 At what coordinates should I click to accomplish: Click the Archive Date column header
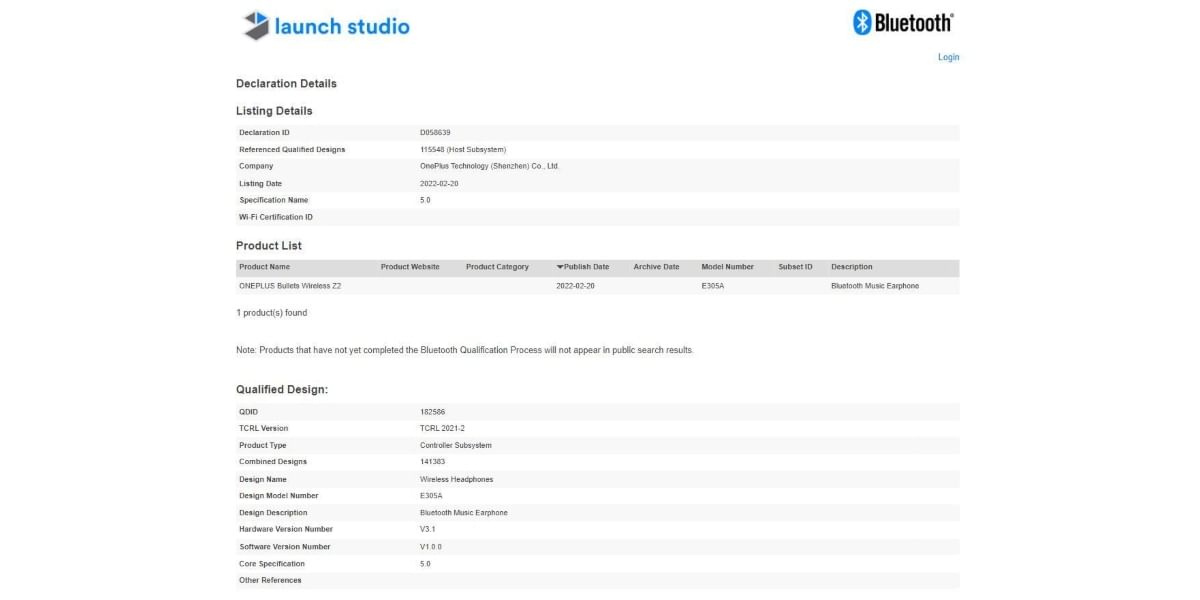coord(656,267)
